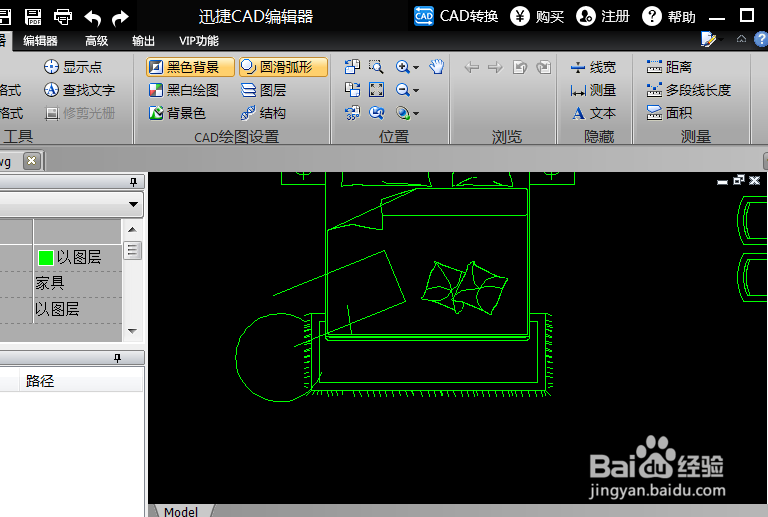The image size is (768, 517).
Task: Collapse the ribbon with up arrow
Action: tap(742, 39)
